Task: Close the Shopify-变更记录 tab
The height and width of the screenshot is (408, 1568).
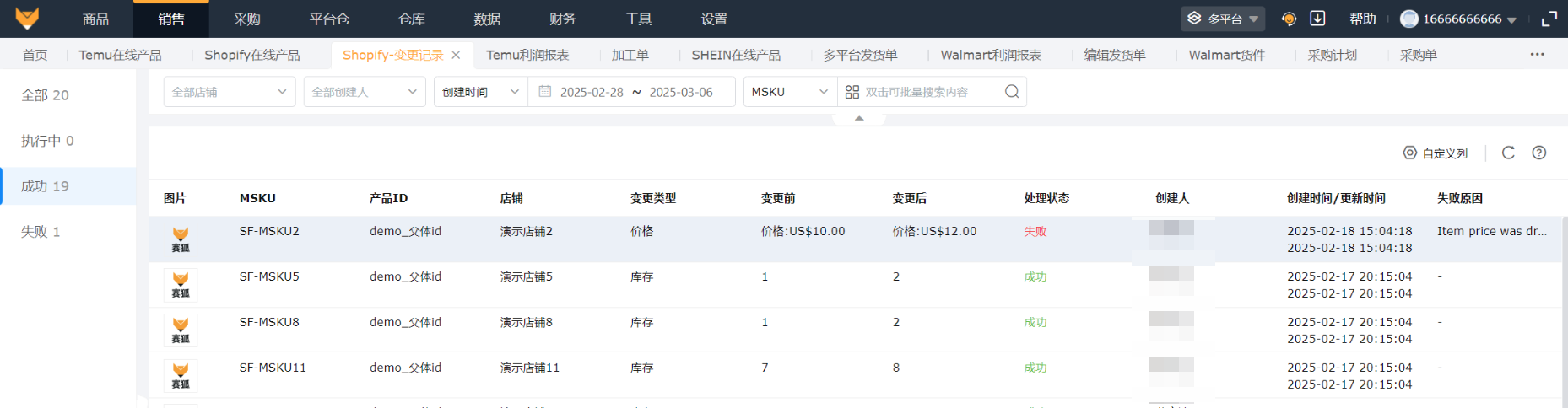Action: click(457, 55)
